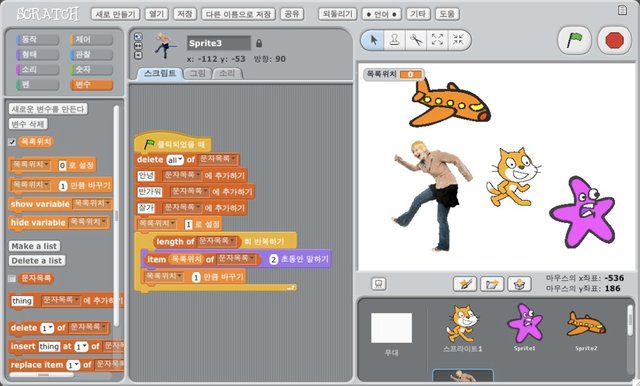This screenshot has width=640, height=386.
Task: Open the all dropdown in delete block
Action: (x=175, y=160)
